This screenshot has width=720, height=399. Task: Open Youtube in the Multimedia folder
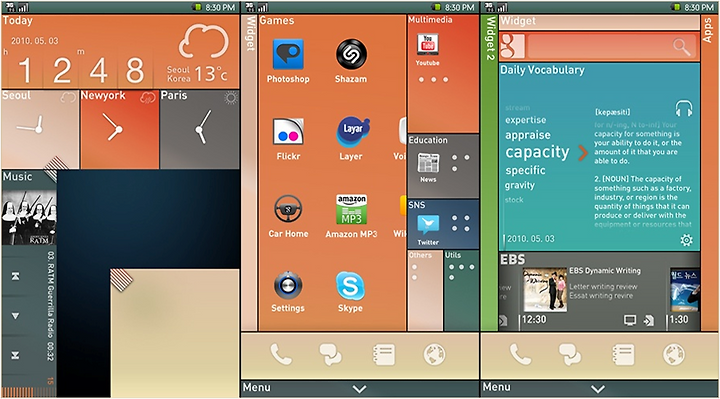point(428,45)
